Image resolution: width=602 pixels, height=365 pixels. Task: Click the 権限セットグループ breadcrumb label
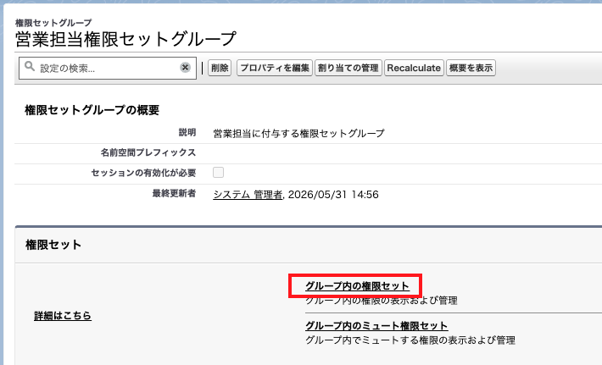coord(53,23)
